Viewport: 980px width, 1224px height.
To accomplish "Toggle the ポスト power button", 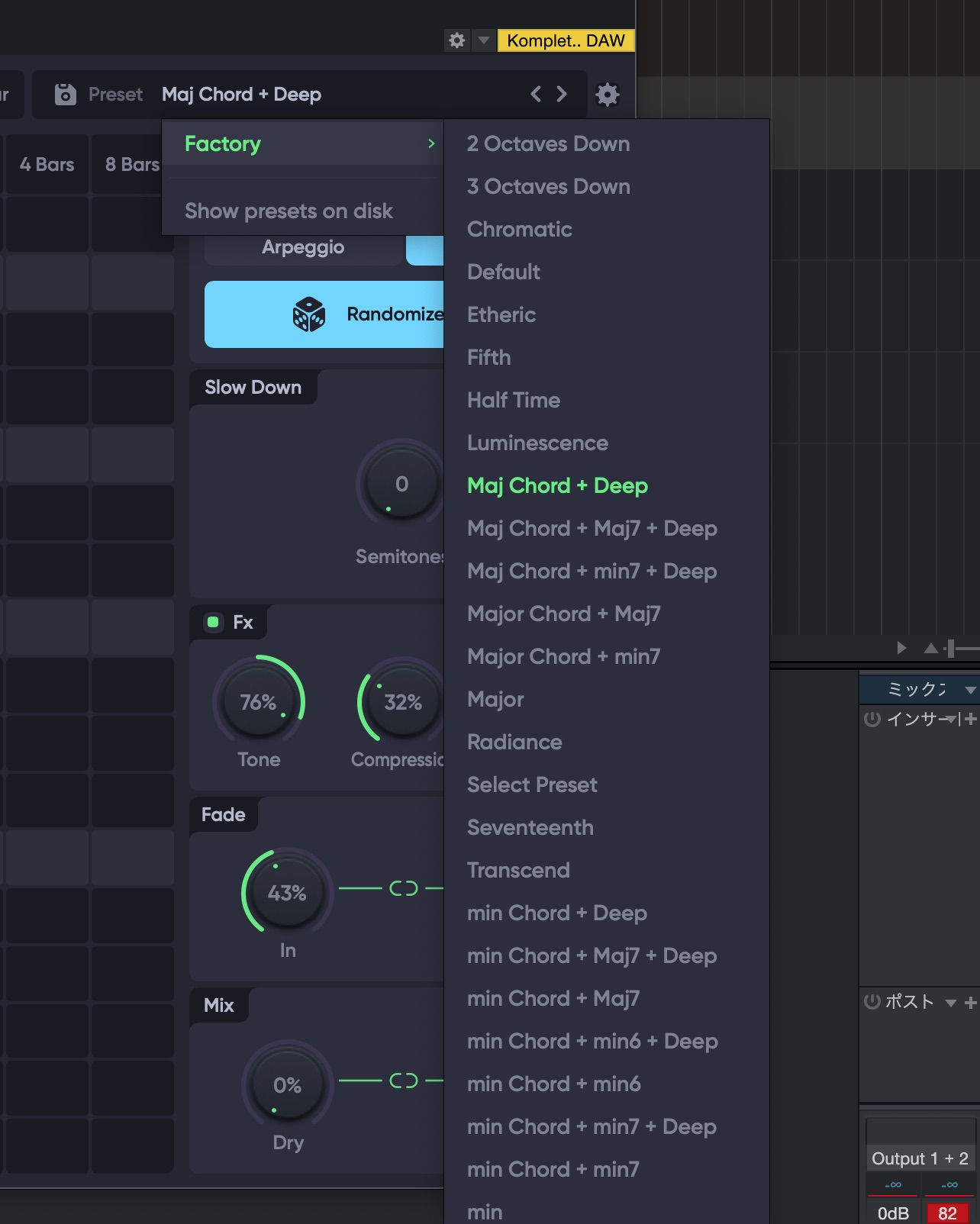I will point(872,1001).
